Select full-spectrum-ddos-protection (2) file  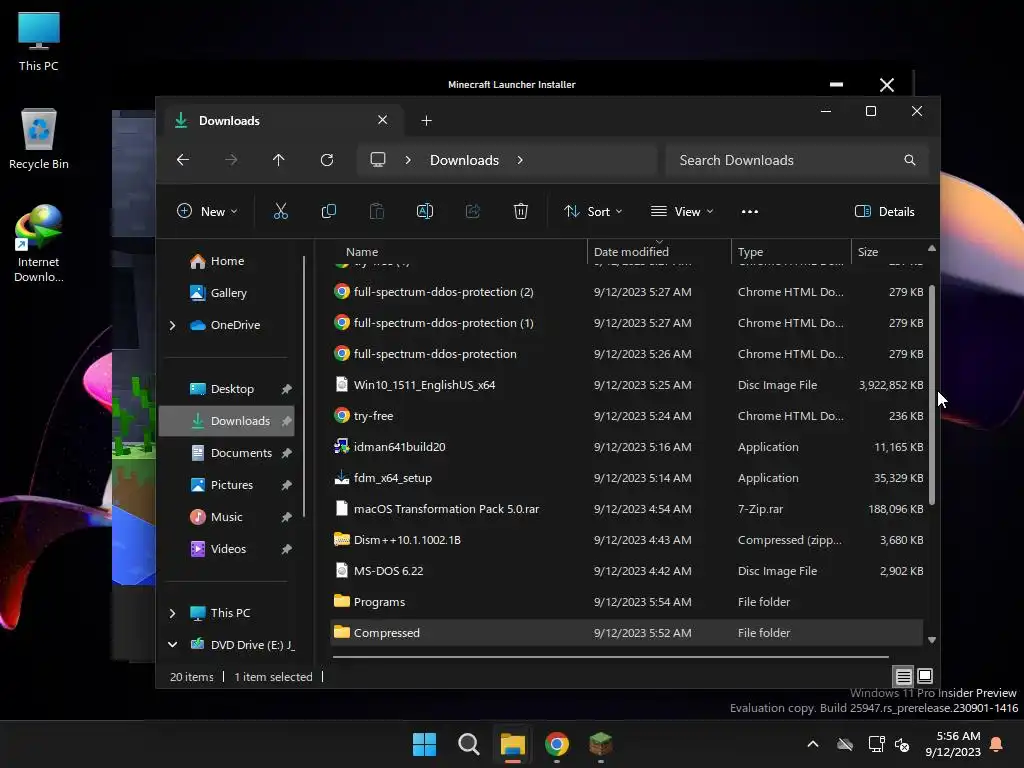pos(627,292)
